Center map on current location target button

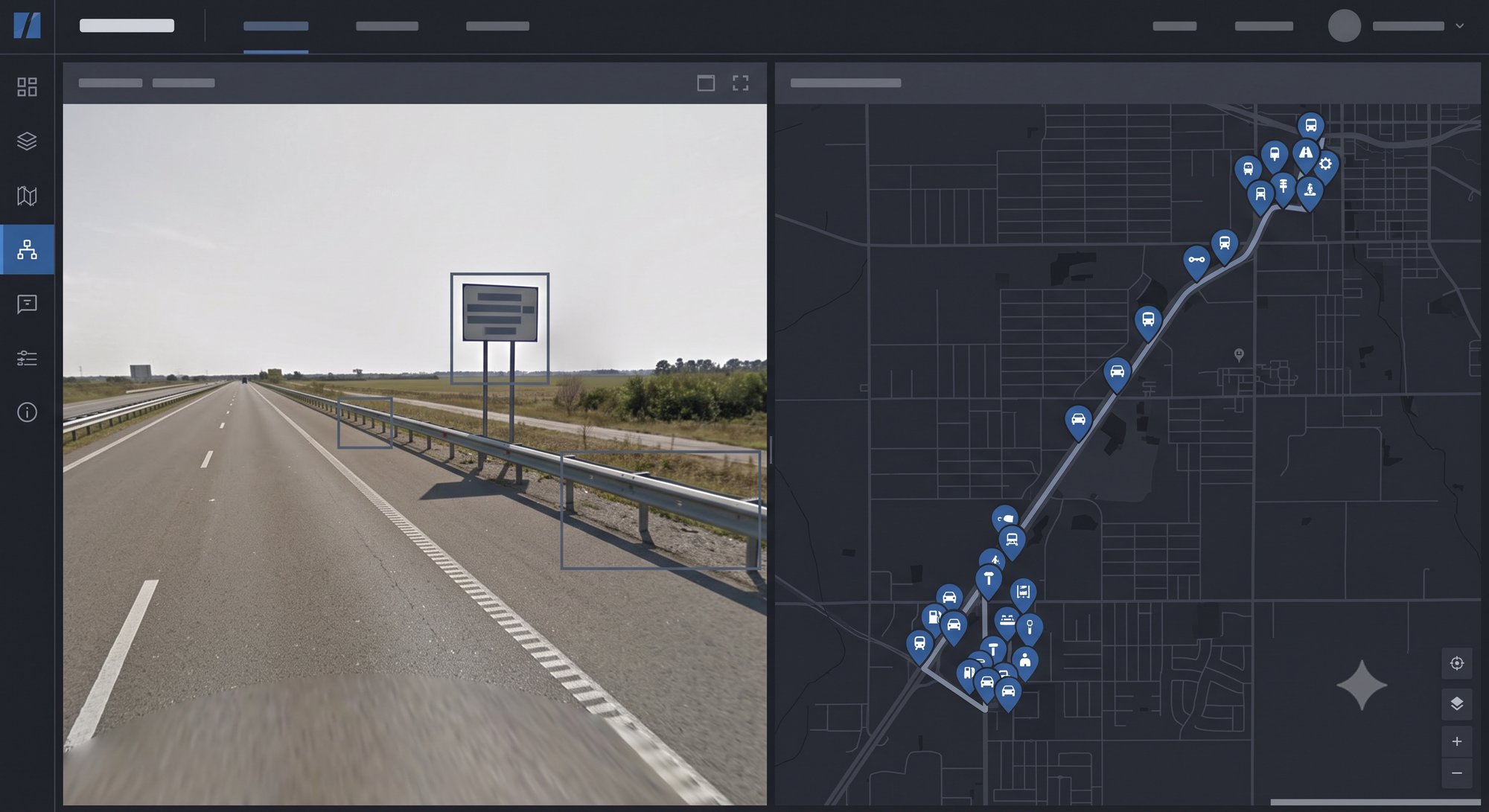1457,663
